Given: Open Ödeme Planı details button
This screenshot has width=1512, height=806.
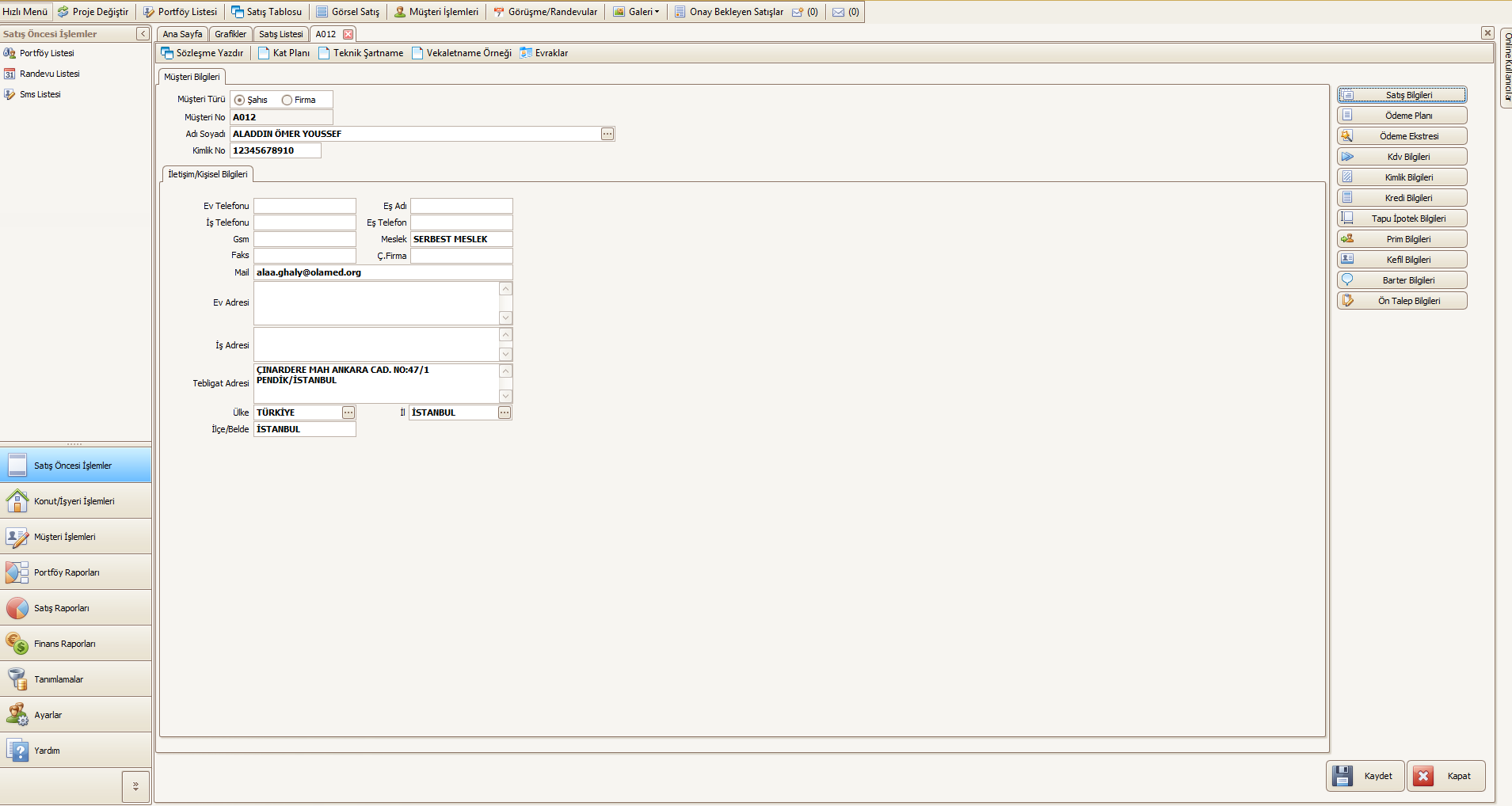Looking at the screenshot, I should point(1402,116).
